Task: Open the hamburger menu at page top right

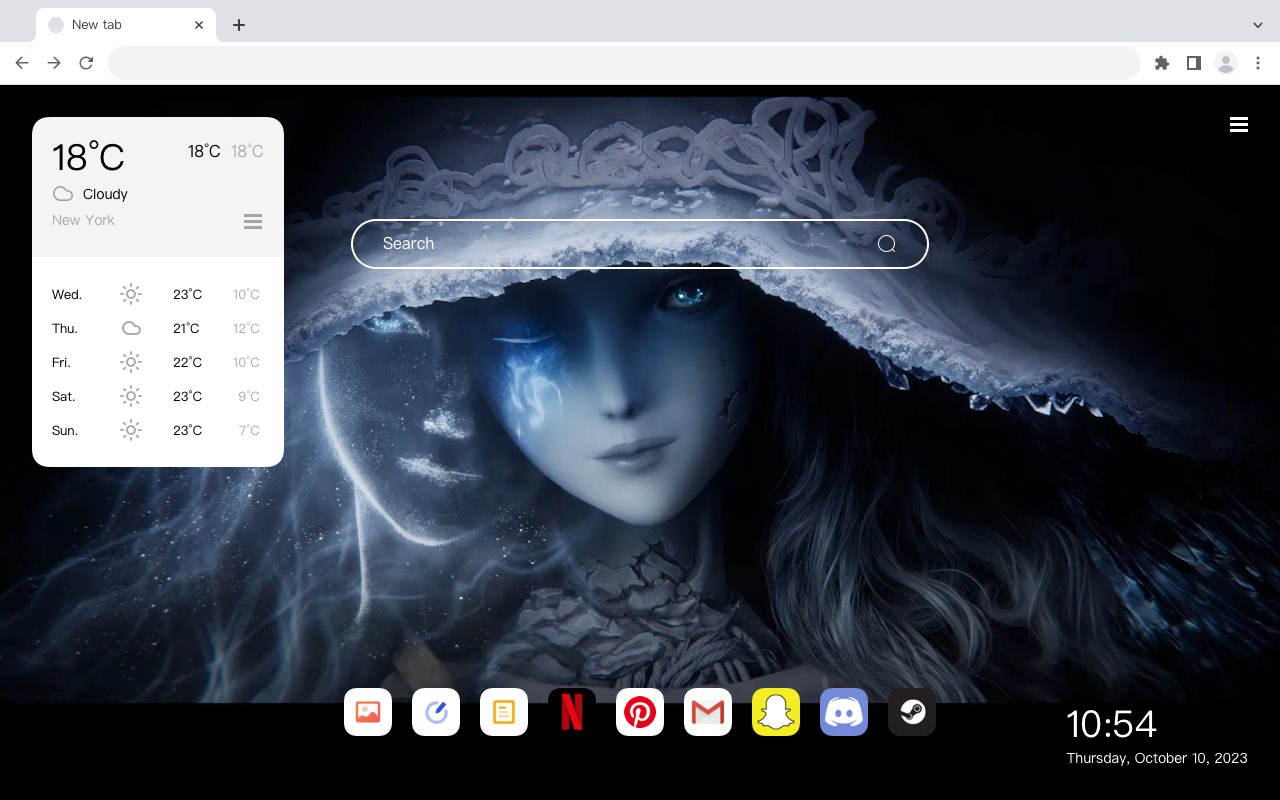Action: [x=1239, y=124]
